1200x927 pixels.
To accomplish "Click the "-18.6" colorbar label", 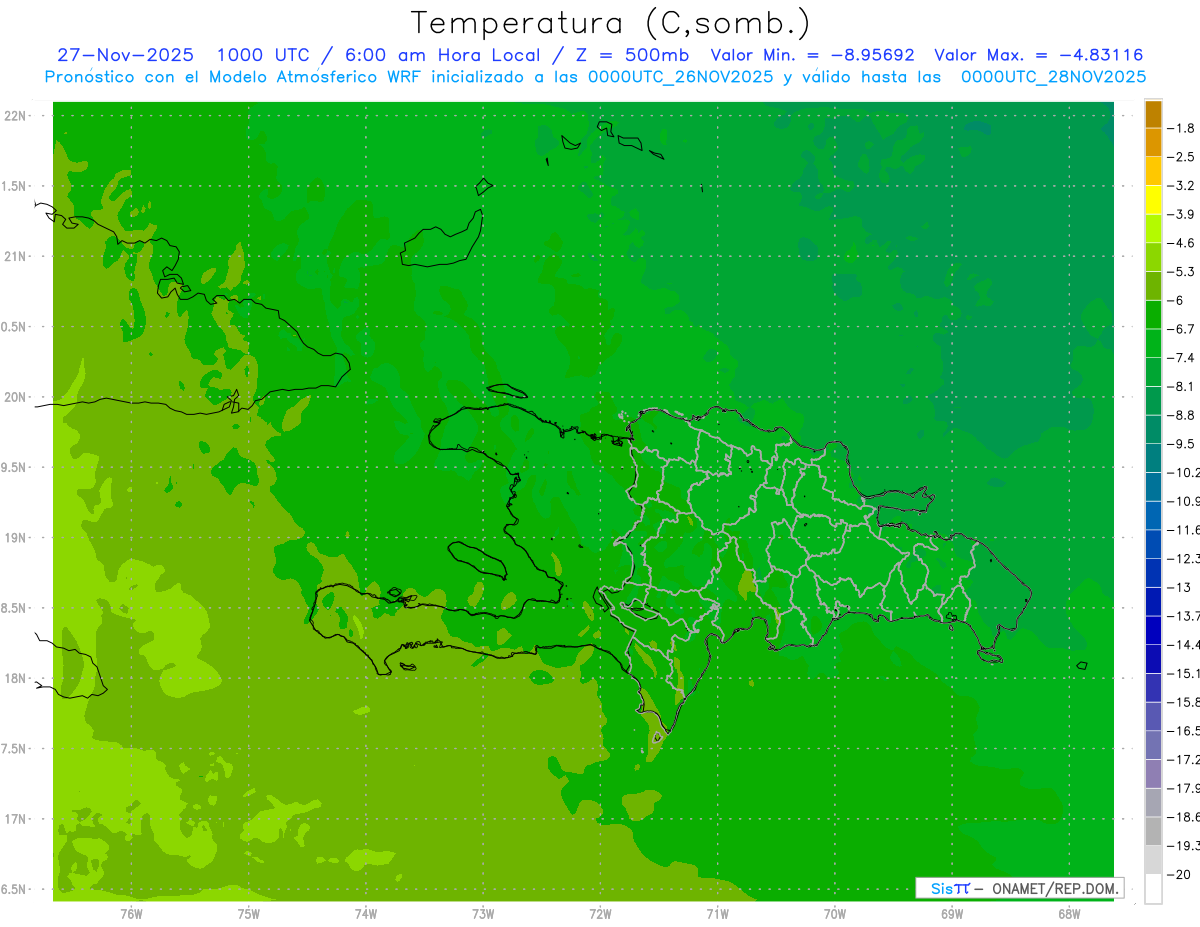I will [x=1185, y=817].
